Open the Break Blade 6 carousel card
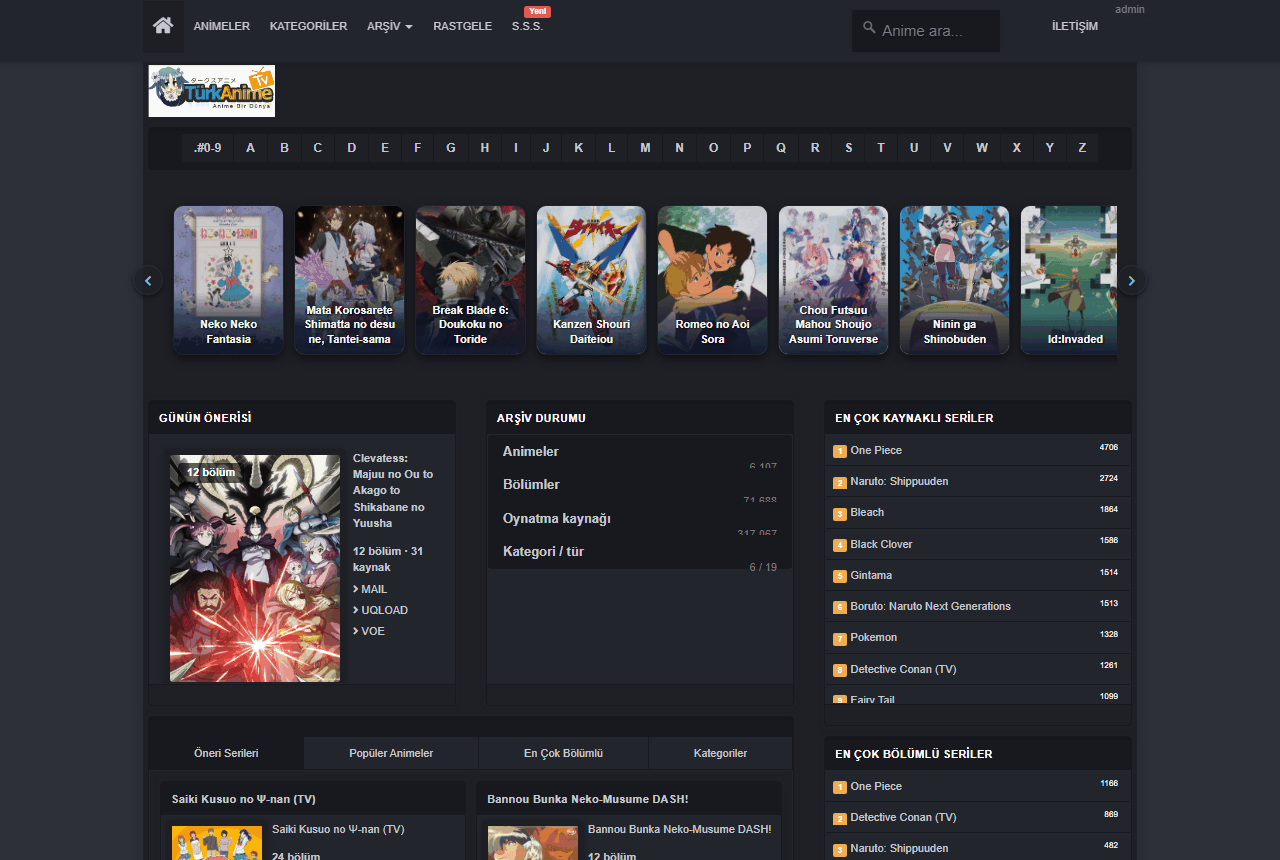Viewport: 1280px width, 860px height. tap(470, 280)
